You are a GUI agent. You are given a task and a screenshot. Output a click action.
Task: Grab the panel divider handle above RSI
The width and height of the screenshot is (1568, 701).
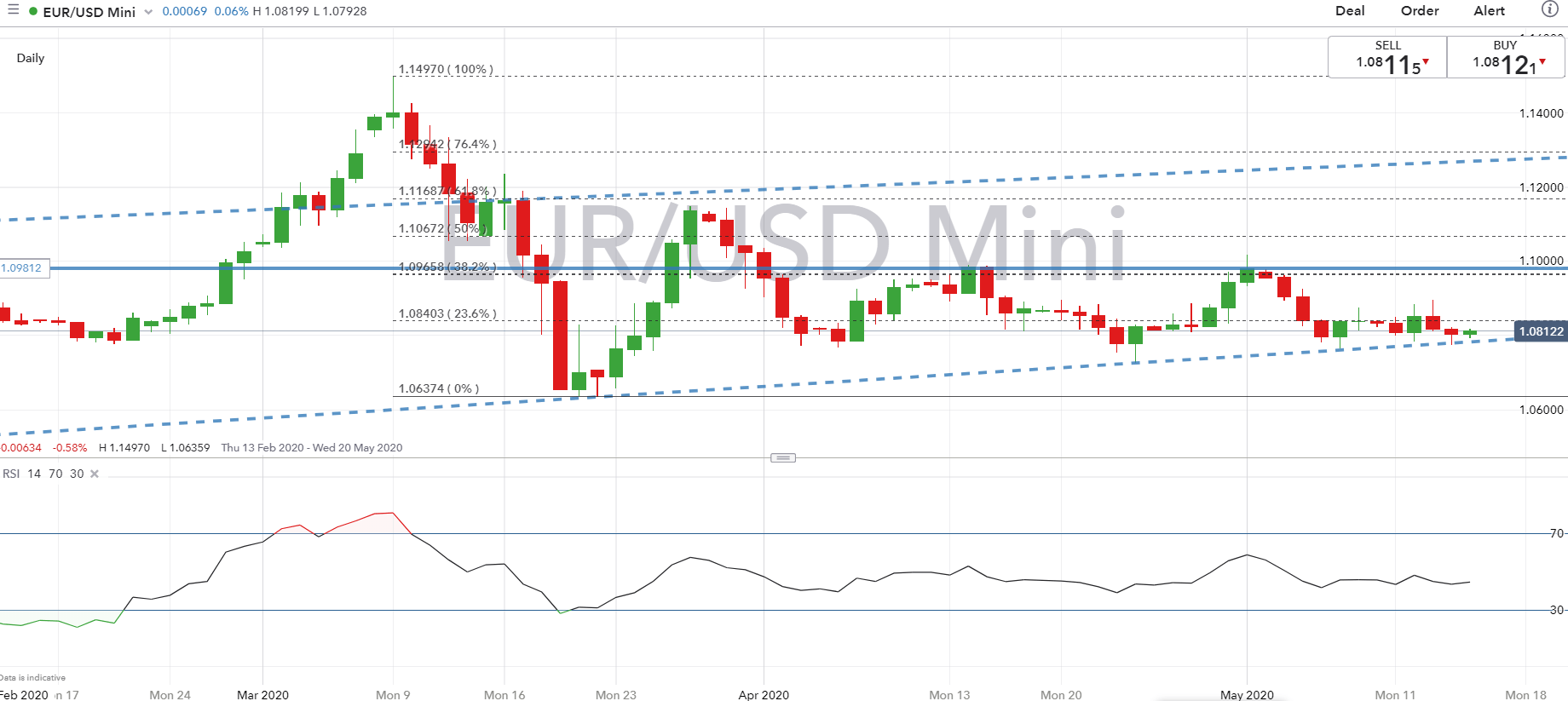coord(783,458)
